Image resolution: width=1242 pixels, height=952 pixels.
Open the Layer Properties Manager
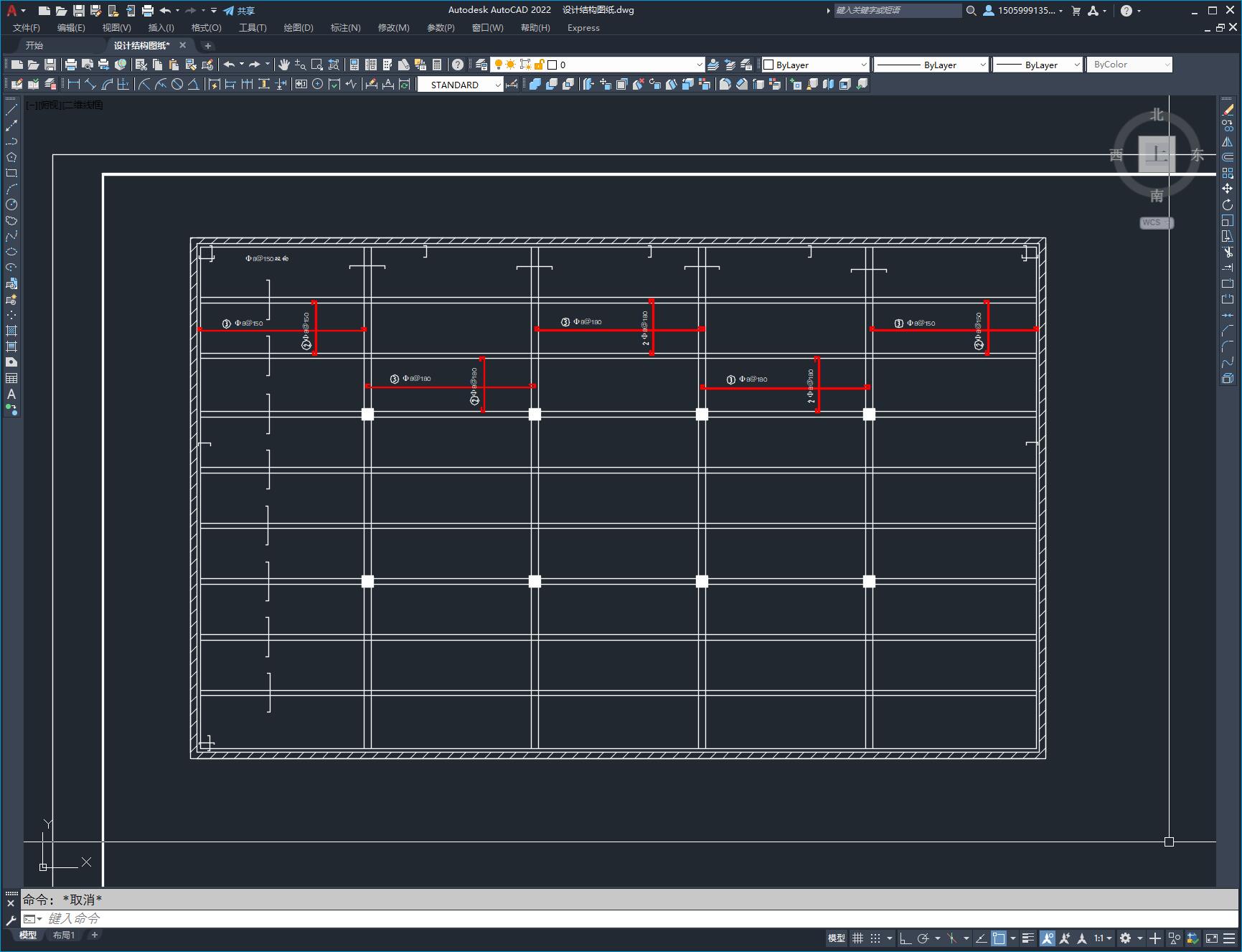pos(481,65)
